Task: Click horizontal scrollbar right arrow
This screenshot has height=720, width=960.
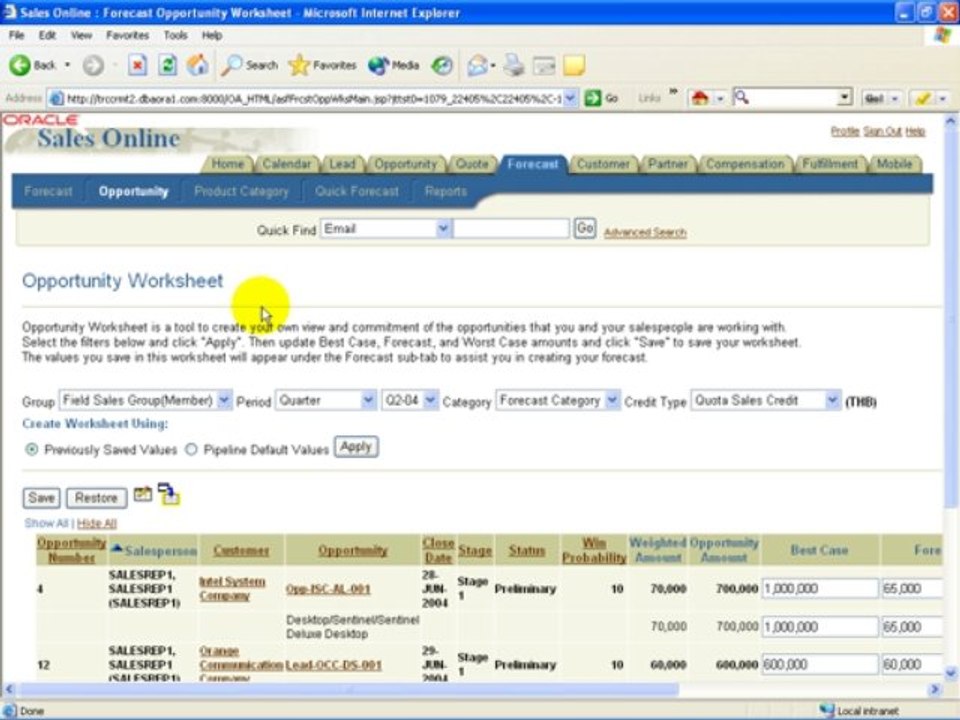Action: 935,689
